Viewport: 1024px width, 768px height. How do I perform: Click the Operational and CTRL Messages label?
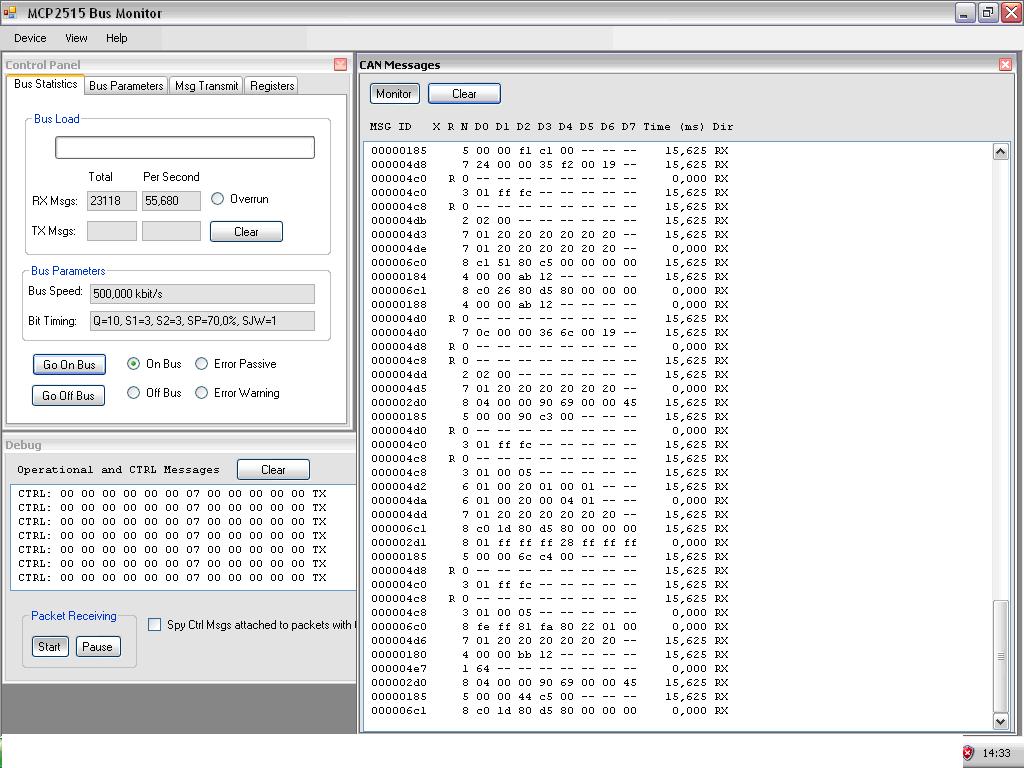(118, 470)
